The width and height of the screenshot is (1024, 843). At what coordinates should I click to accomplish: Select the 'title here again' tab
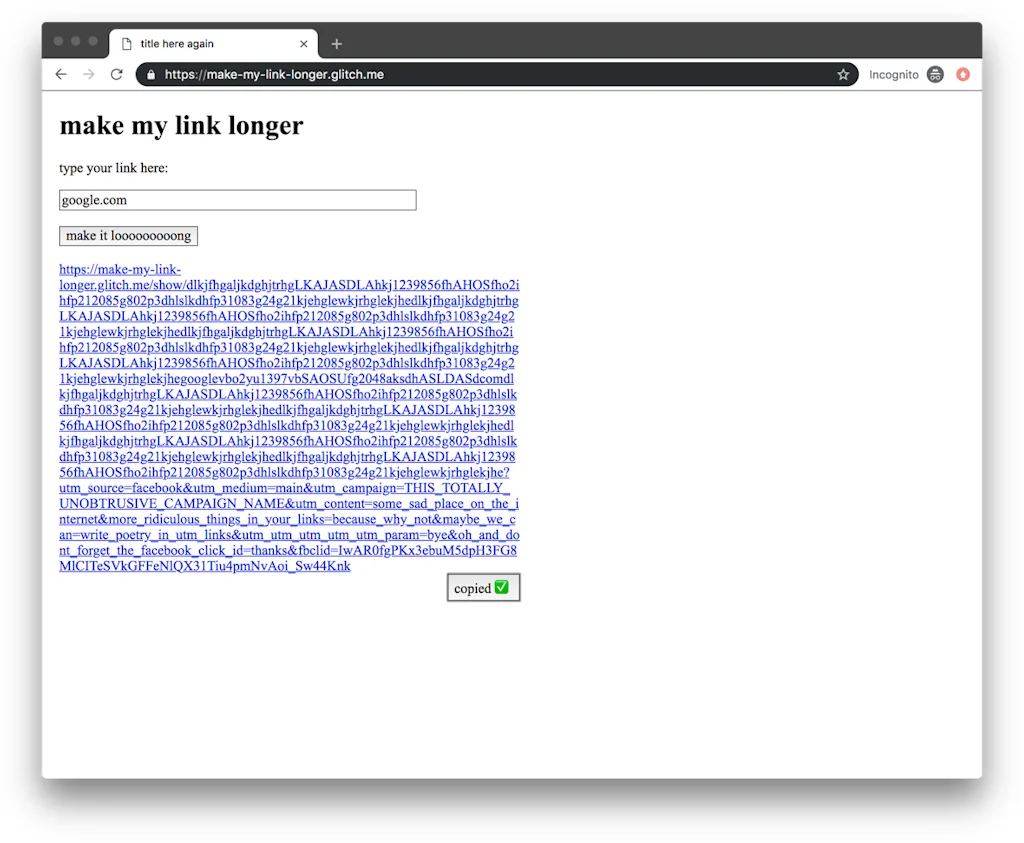200,43
